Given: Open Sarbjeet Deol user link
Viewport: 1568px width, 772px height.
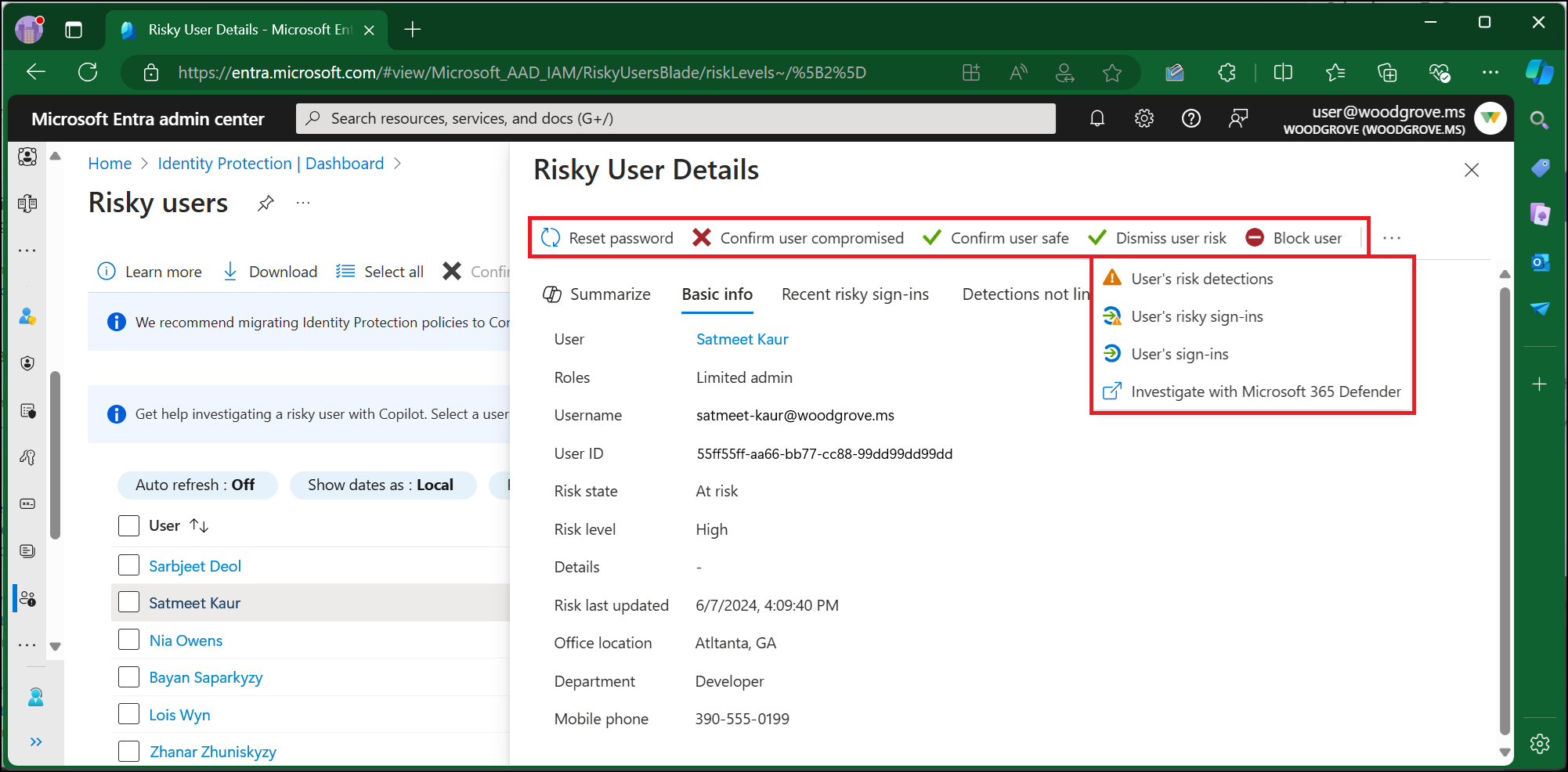Looking at the screenshot, I should coord(195,566).
